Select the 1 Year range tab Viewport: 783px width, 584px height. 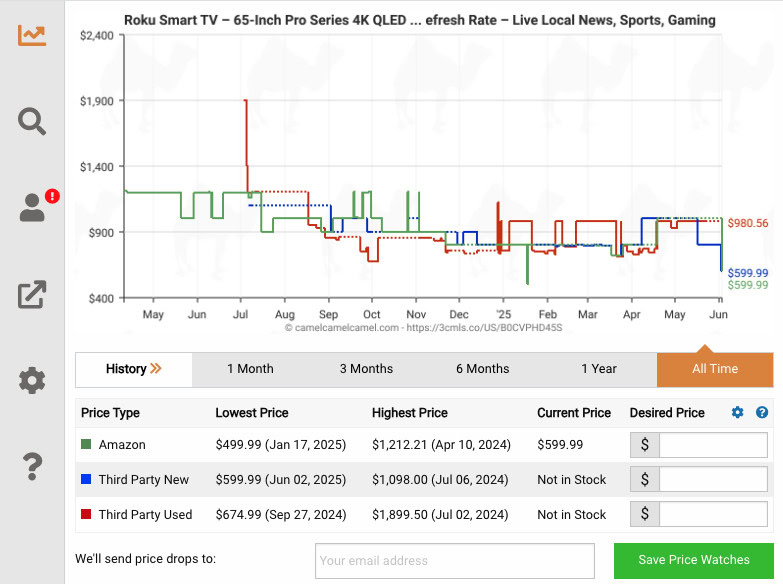(x=599, y=369)
